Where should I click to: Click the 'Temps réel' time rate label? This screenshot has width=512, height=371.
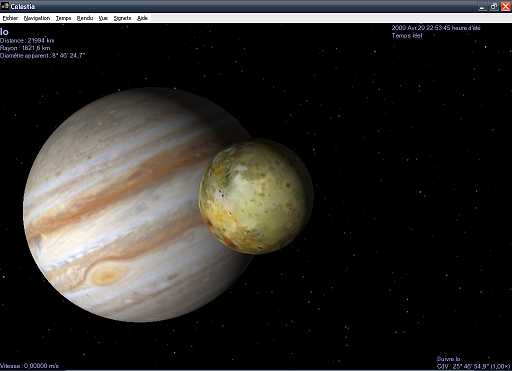coord(407,35)
